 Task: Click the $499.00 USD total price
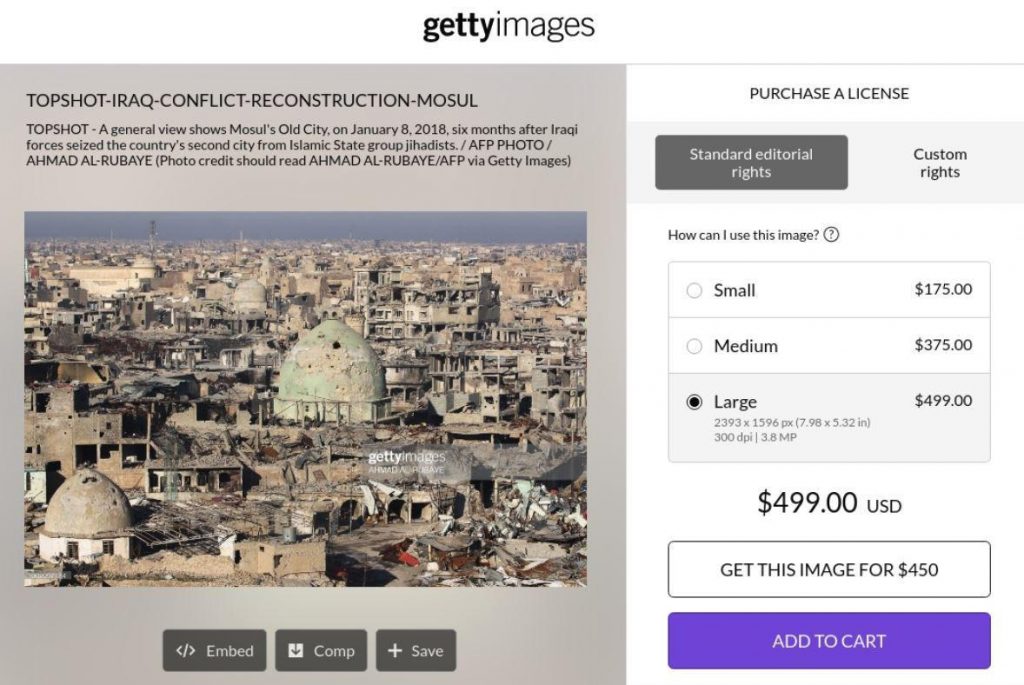[x=829, y=502]
